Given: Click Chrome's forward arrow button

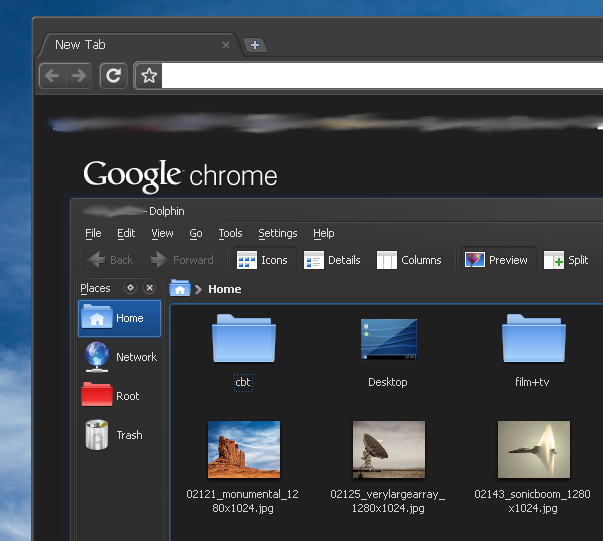Looking at the screenshot, I should 79,76.
